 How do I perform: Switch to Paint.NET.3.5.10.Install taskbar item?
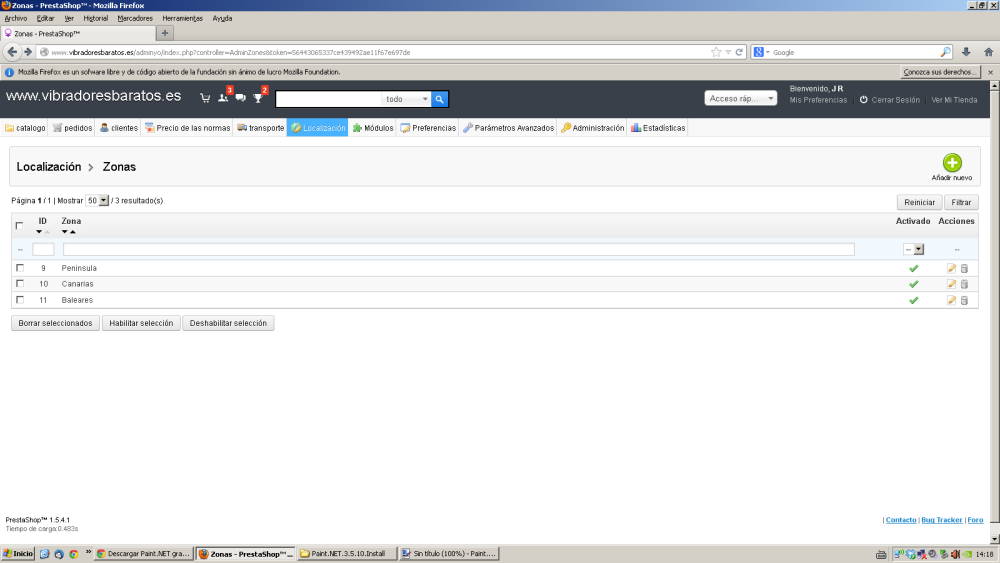pos(347,553)
